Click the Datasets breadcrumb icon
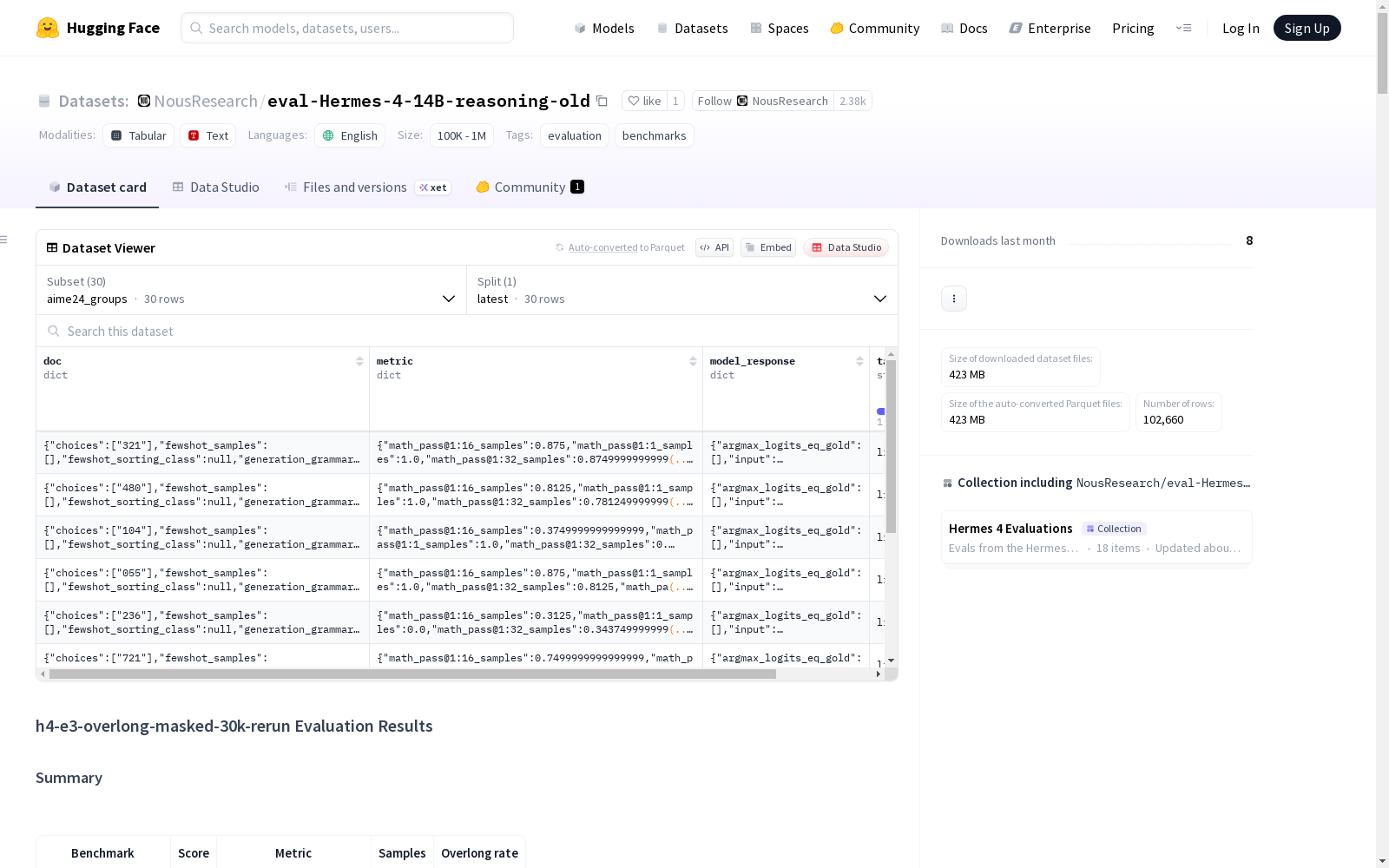This screenshot has height=868, width=1389. [44, 102]
